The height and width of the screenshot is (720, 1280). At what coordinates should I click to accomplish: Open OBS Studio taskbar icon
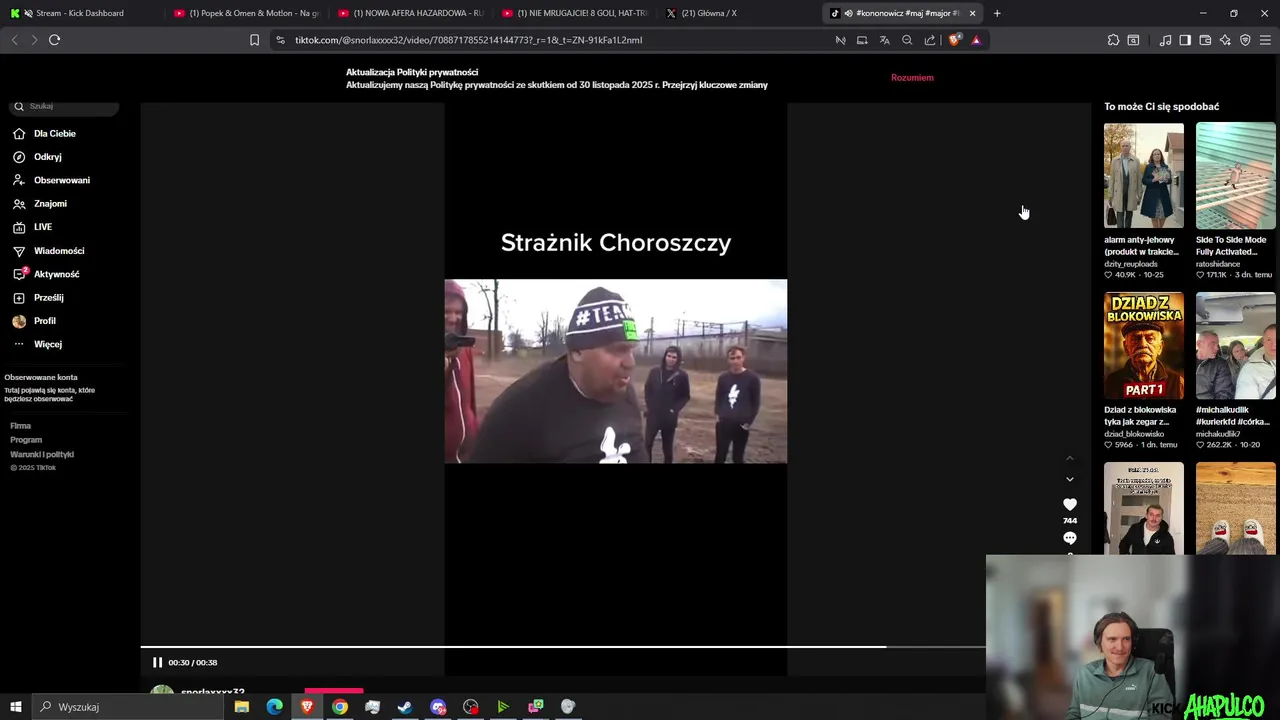tap(471, 707)
